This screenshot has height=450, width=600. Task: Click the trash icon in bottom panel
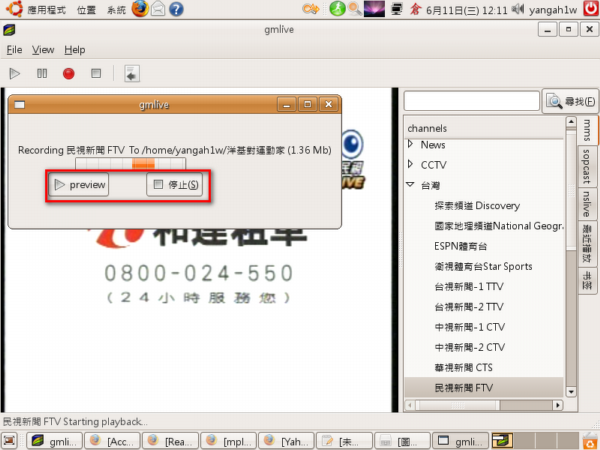590,441
